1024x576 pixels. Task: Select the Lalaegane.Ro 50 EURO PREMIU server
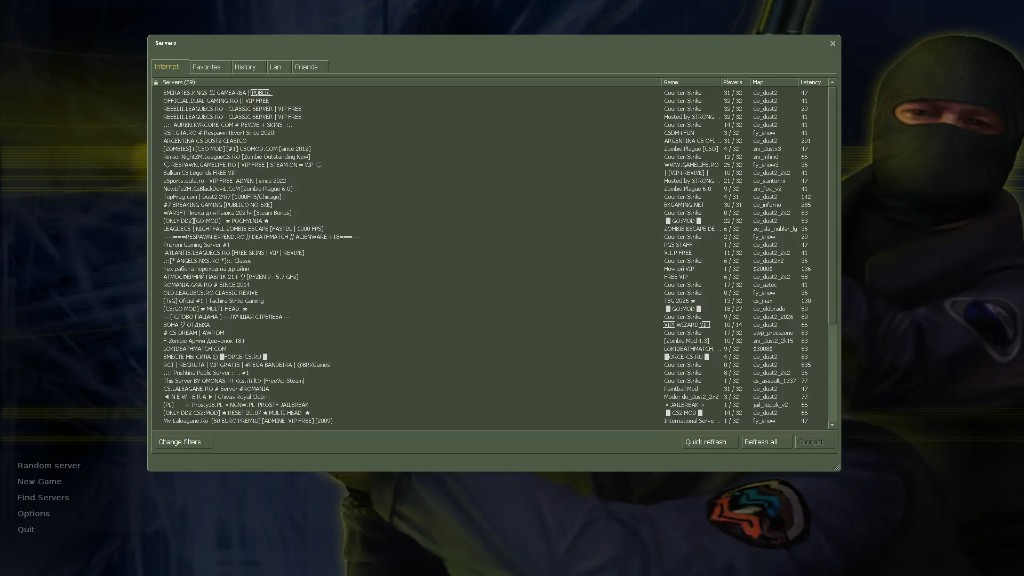[490, 421]
